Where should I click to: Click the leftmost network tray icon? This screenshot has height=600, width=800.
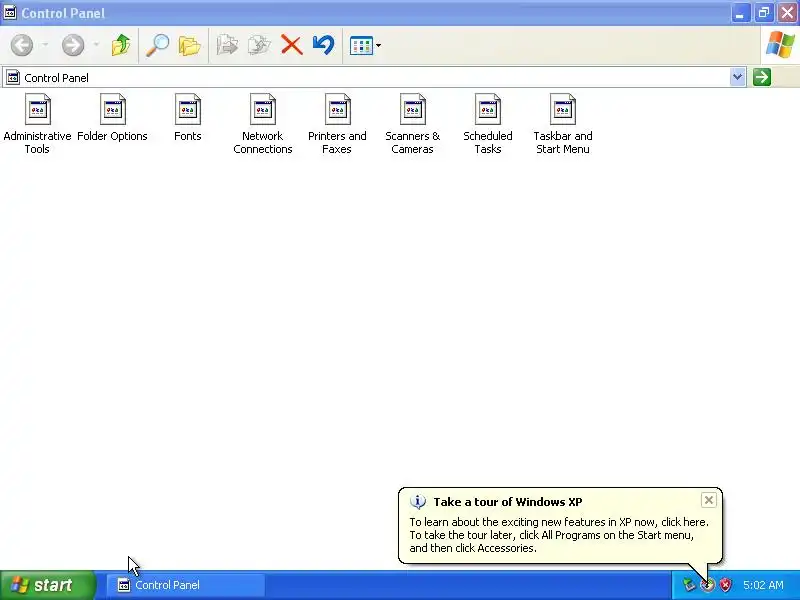point(689,585)
